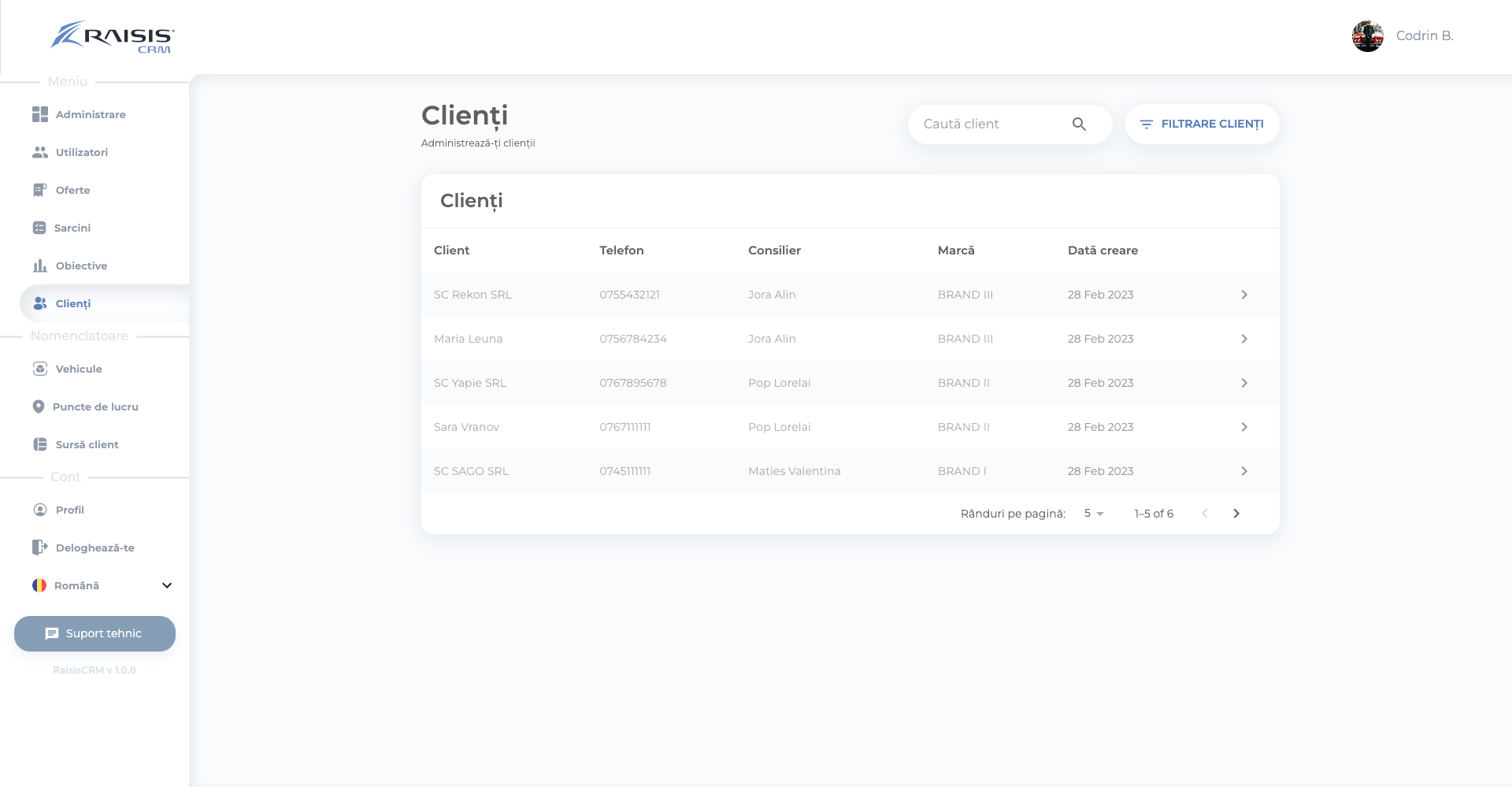Click the Obiective bar chart icon
Image resolution: width=1512 pixels, height=787 pixels.
pos(40,265)
